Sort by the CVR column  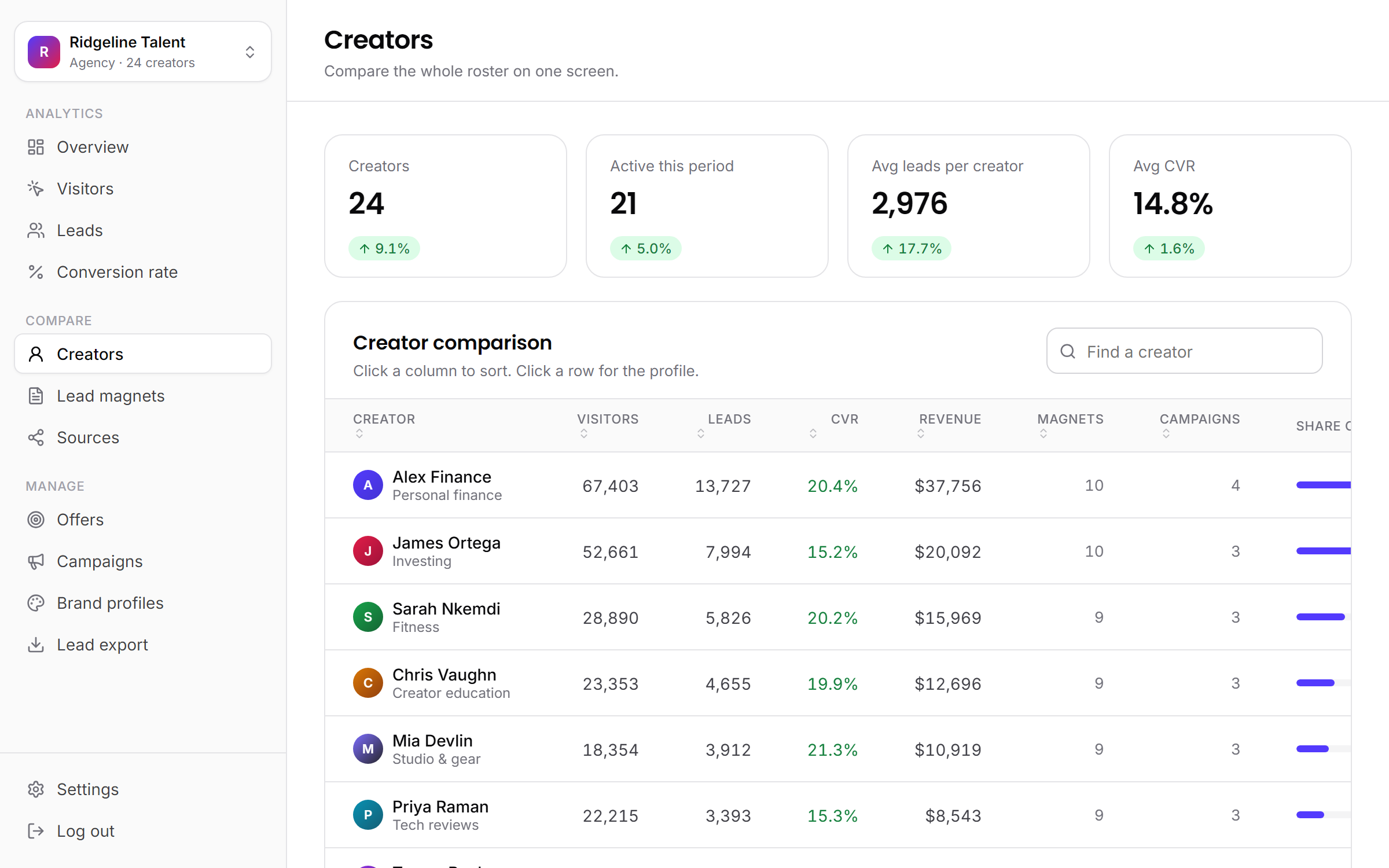[x=834, y=425]
